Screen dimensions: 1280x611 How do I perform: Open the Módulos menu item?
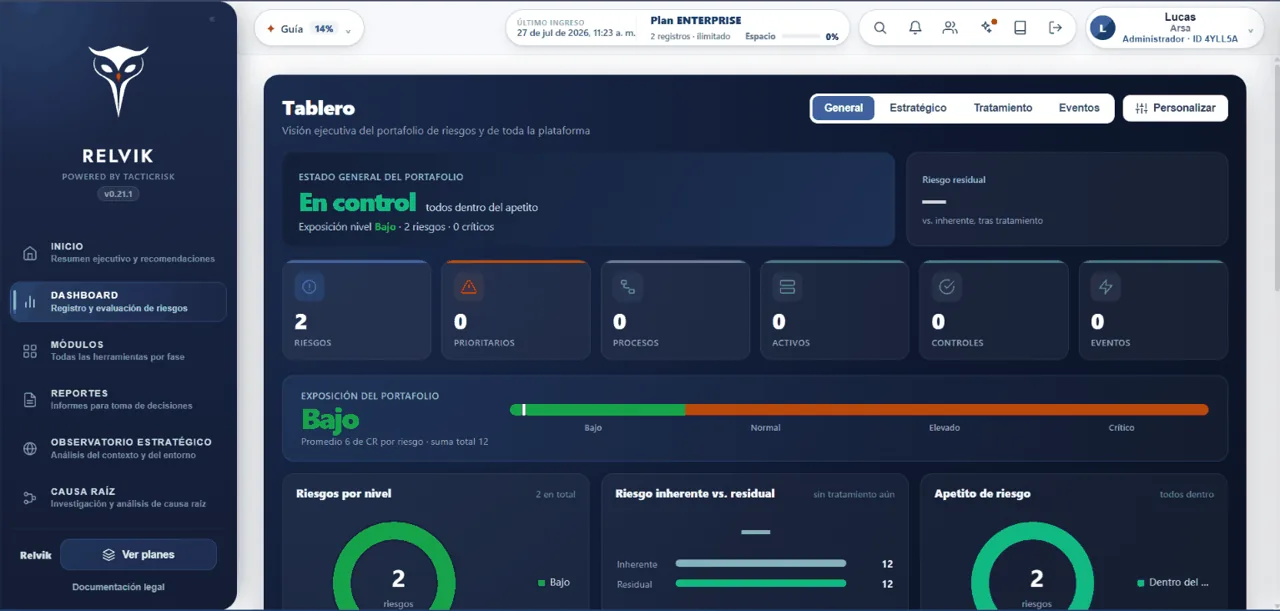tap(119, 350)
